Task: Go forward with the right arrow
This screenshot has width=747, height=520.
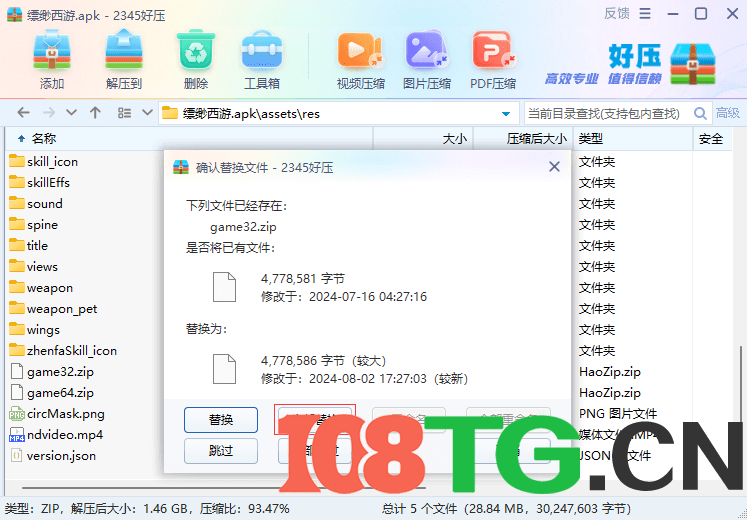Action: click(x=49, y=113)
